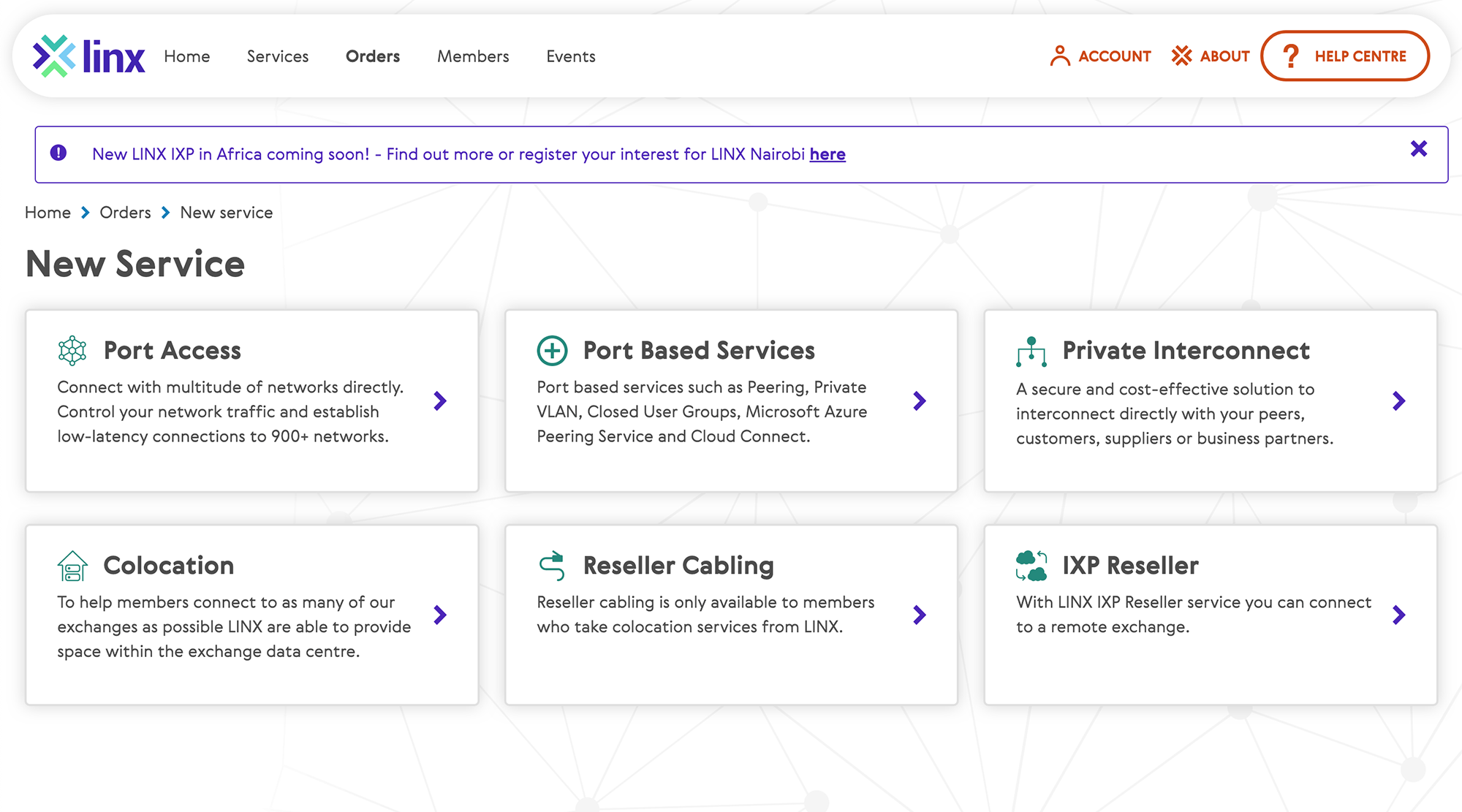1462x812 pixels.
Task: Click the Port Based Services description text
Action: click(702, 411)
